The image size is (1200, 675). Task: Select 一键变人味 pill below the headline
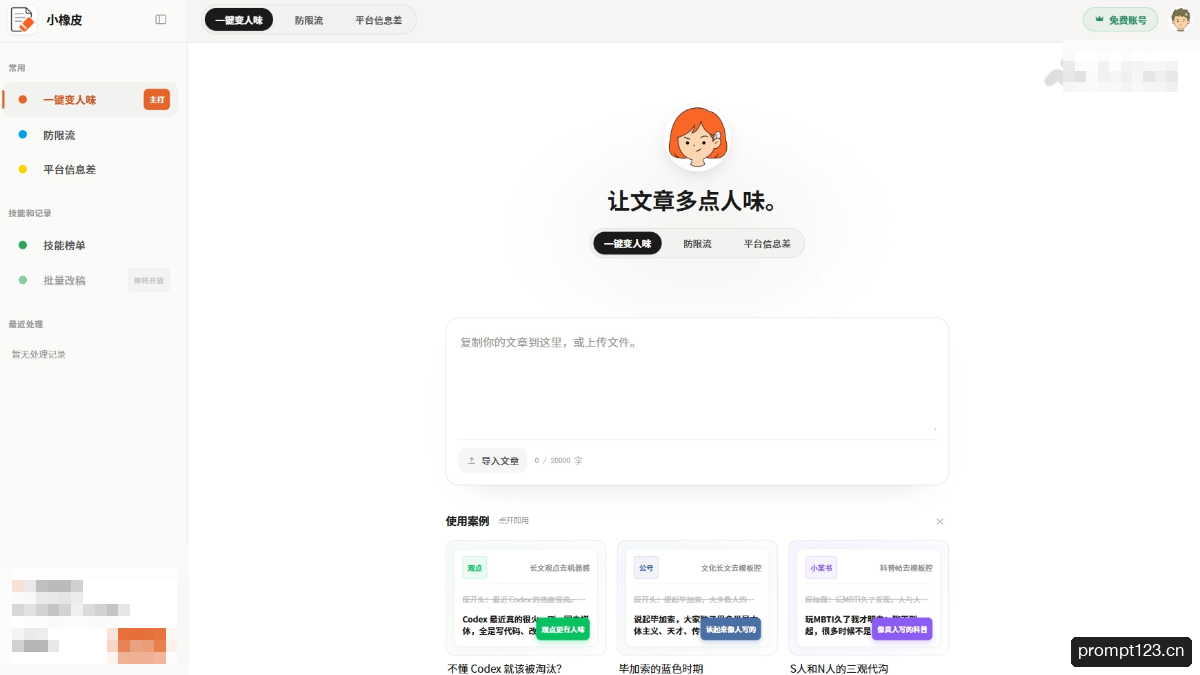pos(627,243)
